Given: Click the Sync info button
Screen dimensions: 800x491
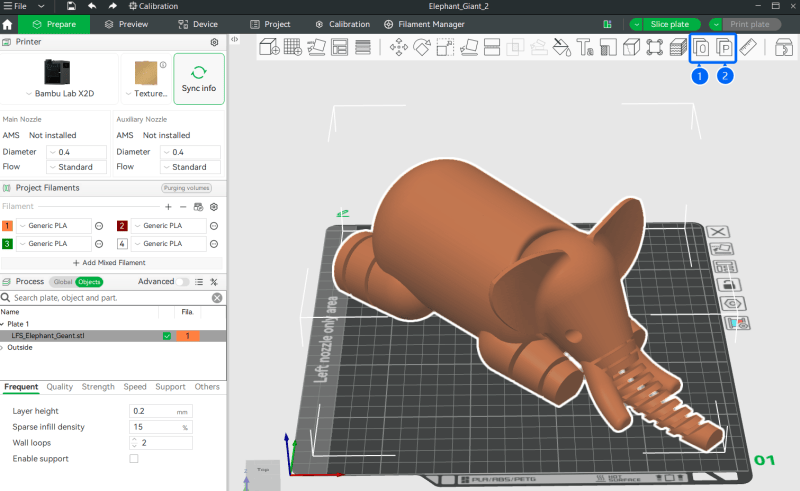Looking at the screenshot, I should [199, 79].
